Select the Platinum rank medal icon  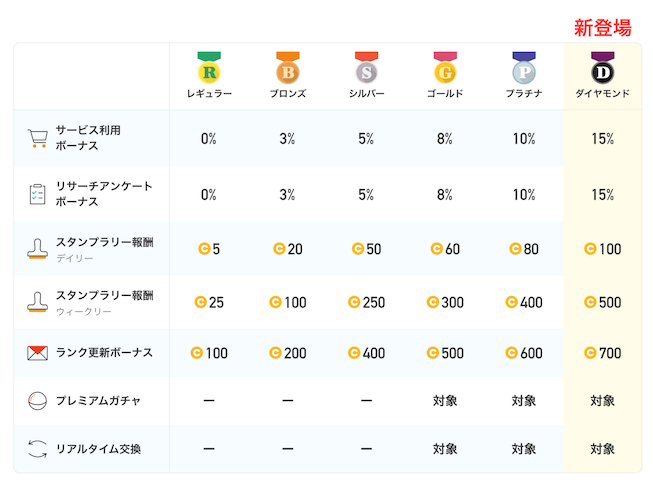pos(524,68)
